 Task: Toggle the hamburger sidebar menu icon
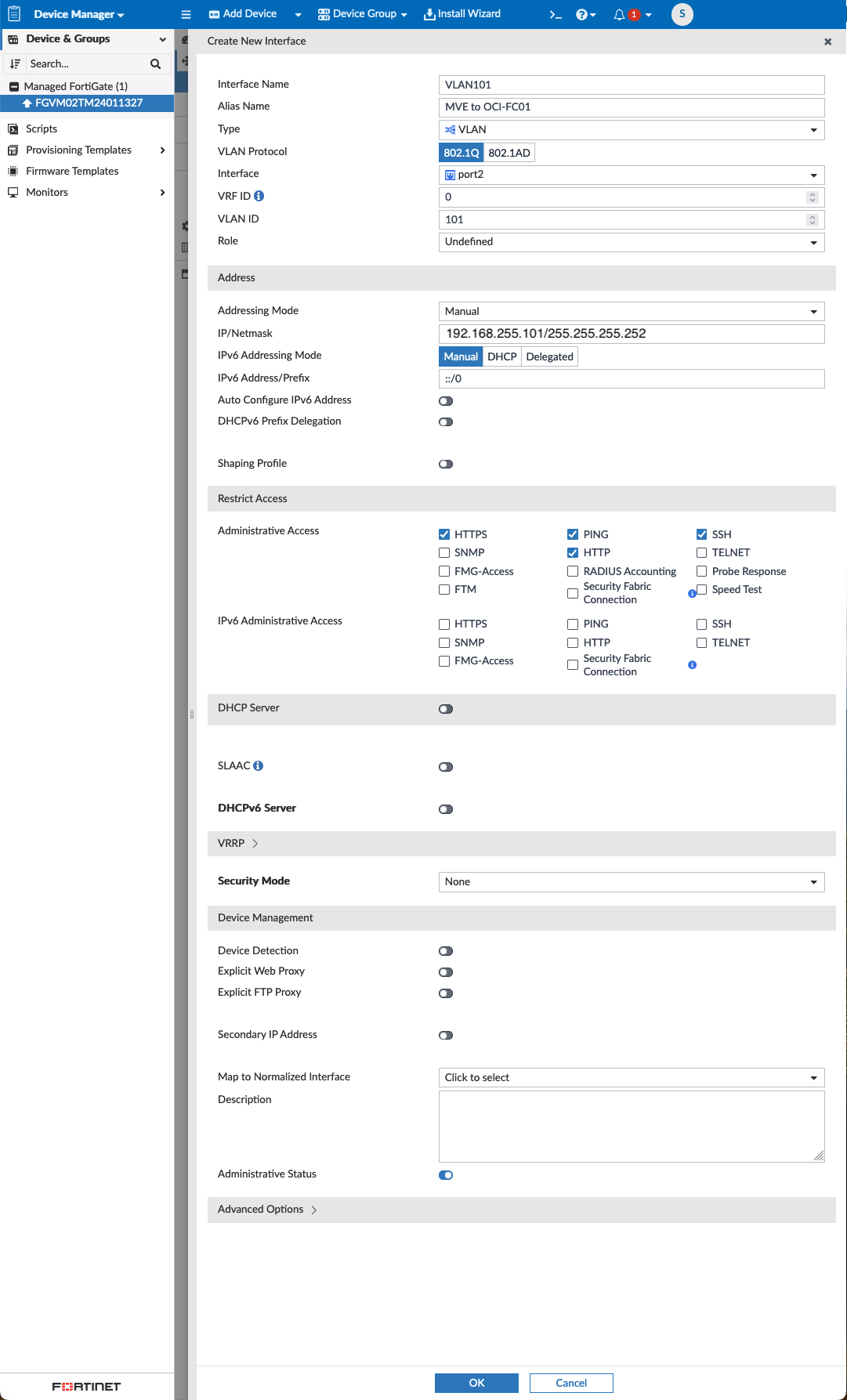tap(186, 14)
